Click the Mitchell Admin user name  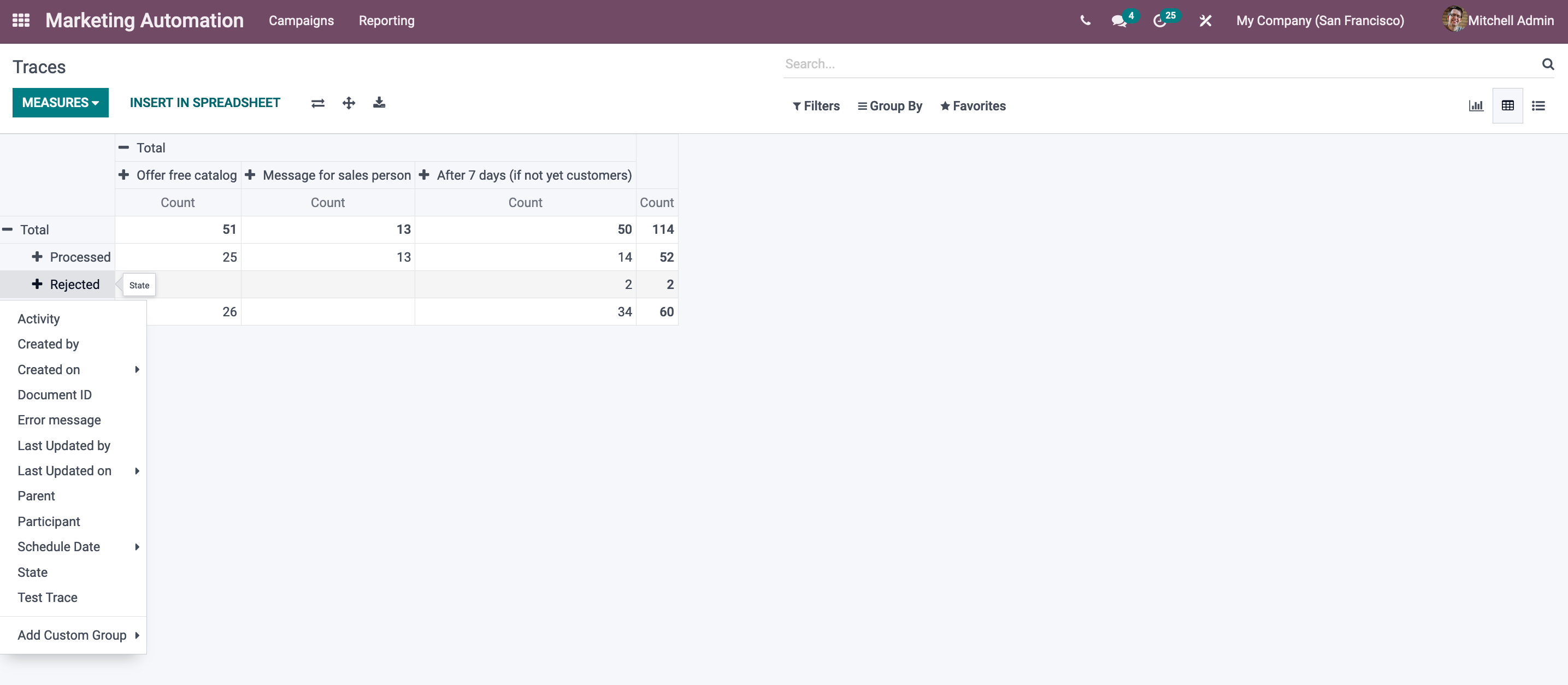[1510, 21]
